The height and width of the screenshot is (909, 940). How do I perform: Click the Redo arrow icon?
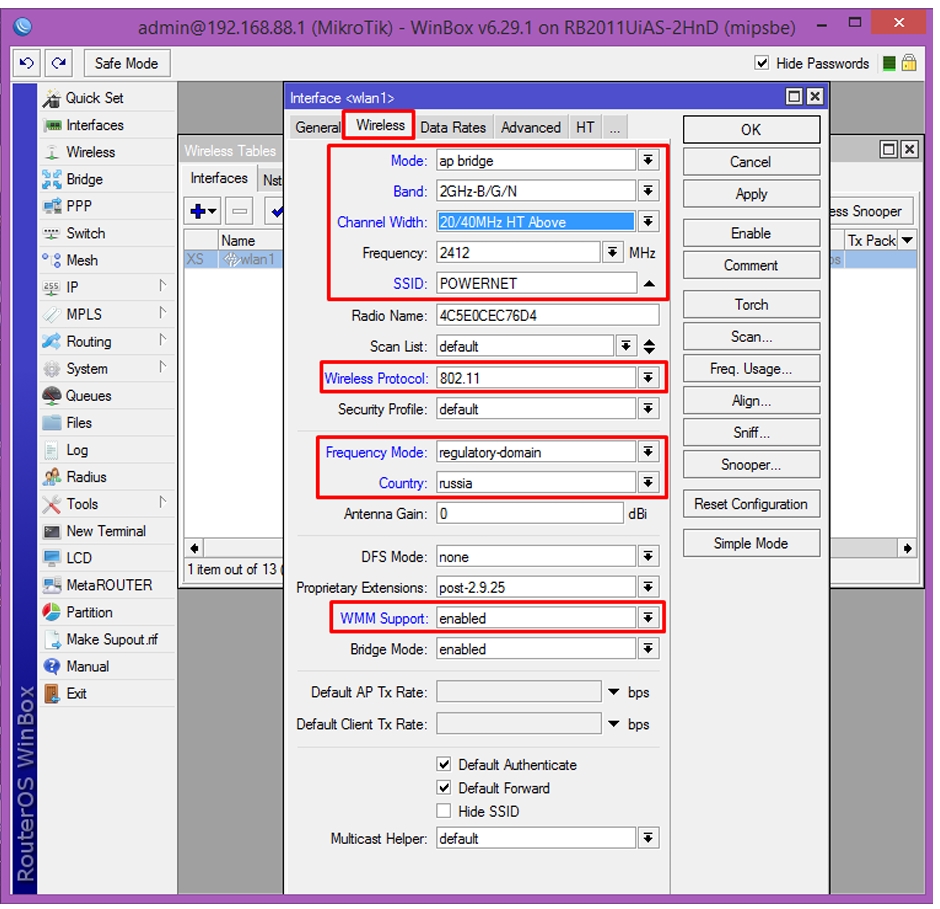click(59, 63)
